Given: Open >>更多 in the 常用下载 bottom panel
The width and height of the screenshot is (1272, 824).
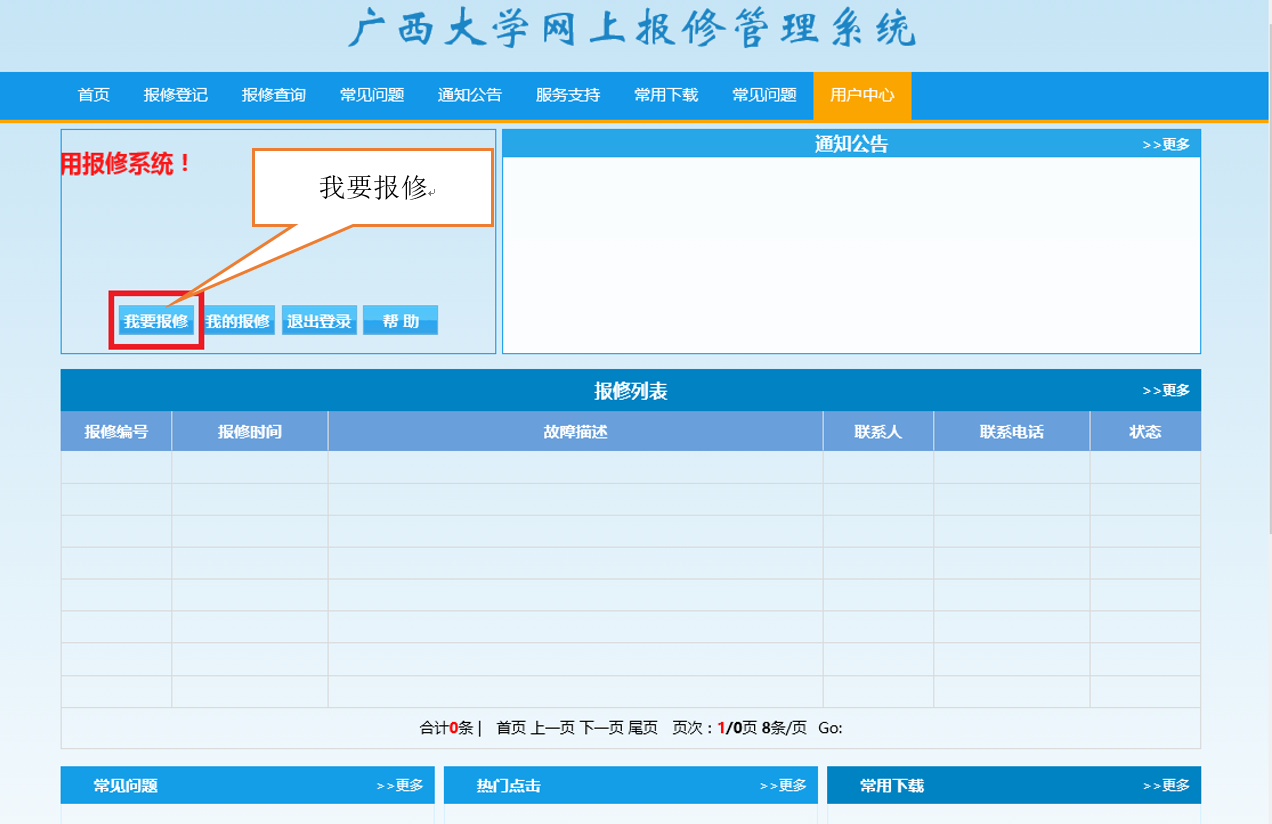Looking at the screenshot, I should click(x=1166, y=786).
